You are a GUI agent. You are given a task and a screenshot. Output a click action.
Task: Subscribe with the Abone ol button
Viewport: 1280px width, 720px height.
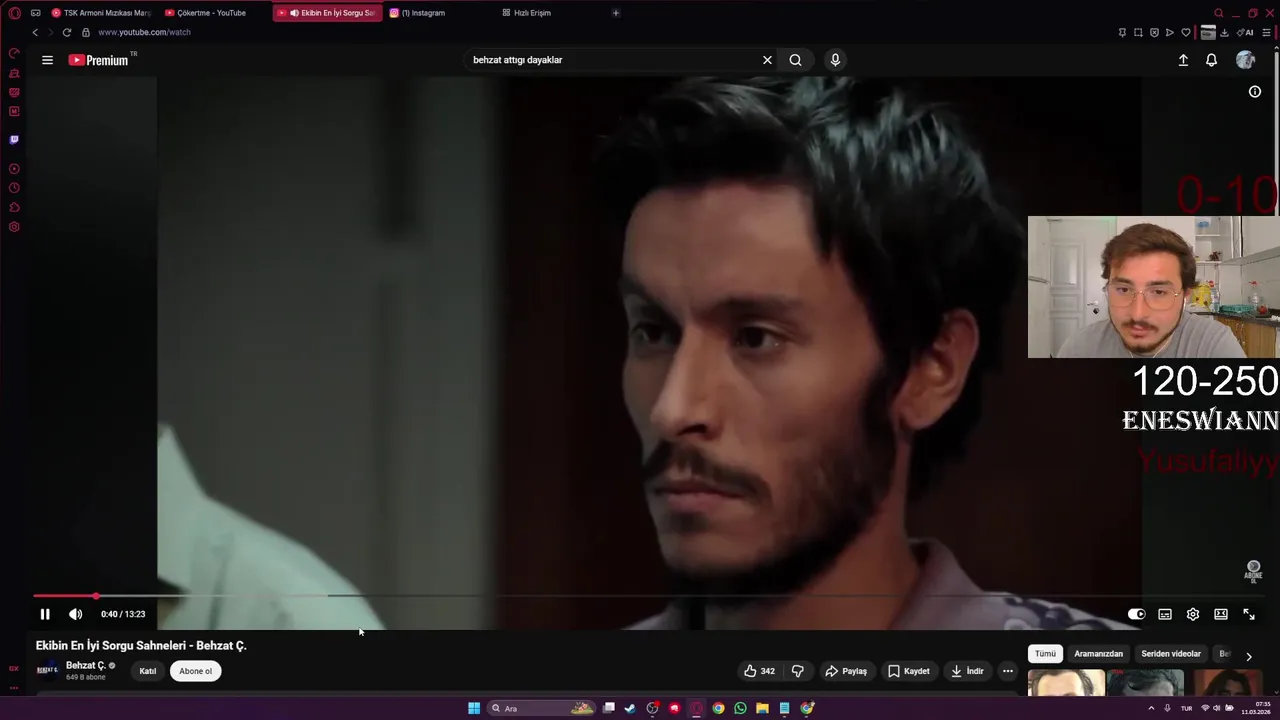point(196,671)
